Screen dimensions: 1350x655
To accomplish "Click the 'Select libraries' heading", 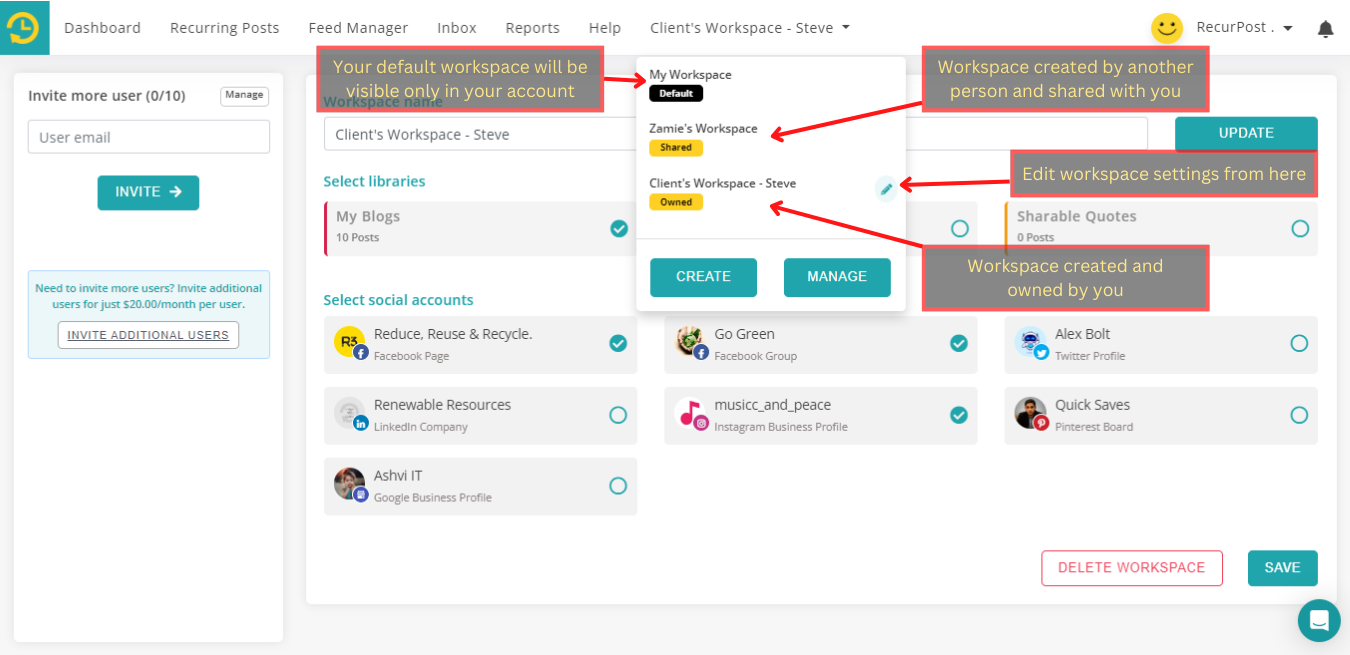I will [374, 181].
